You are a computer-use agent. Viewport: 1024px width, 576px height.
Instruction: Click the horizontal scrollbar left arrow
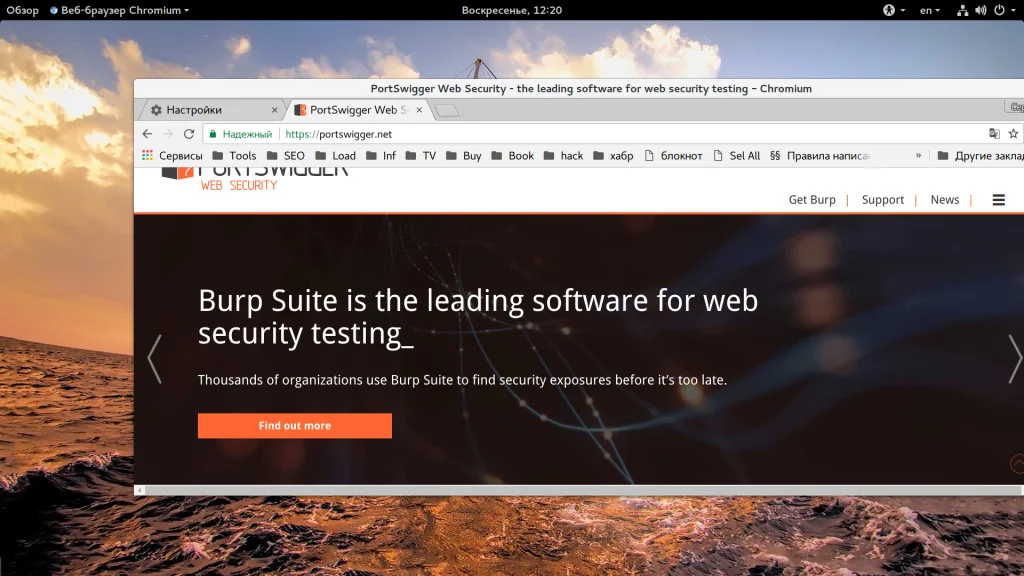point(139,490)
